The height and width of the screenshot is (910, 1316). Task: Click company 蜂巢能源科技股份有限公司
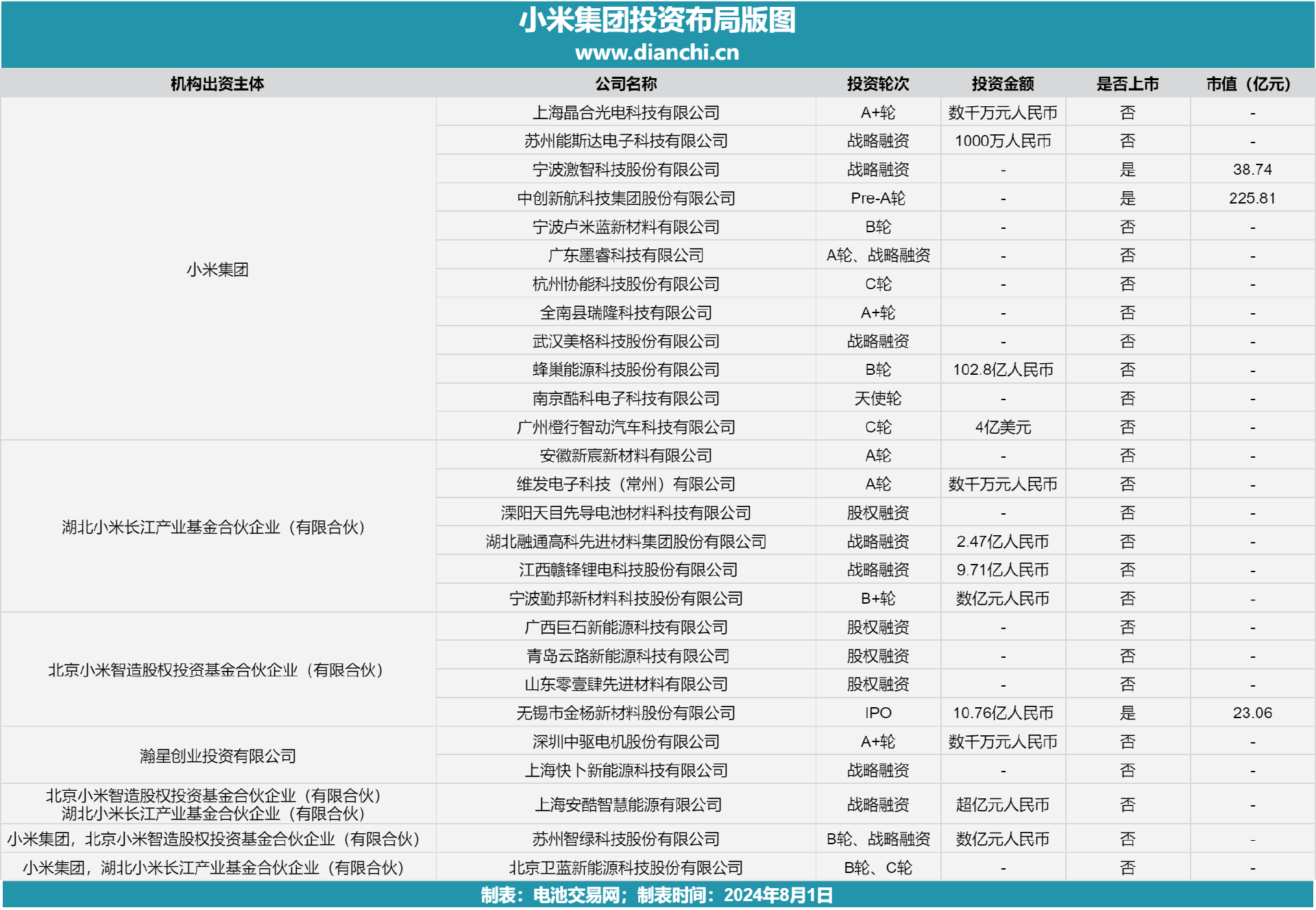626,369
